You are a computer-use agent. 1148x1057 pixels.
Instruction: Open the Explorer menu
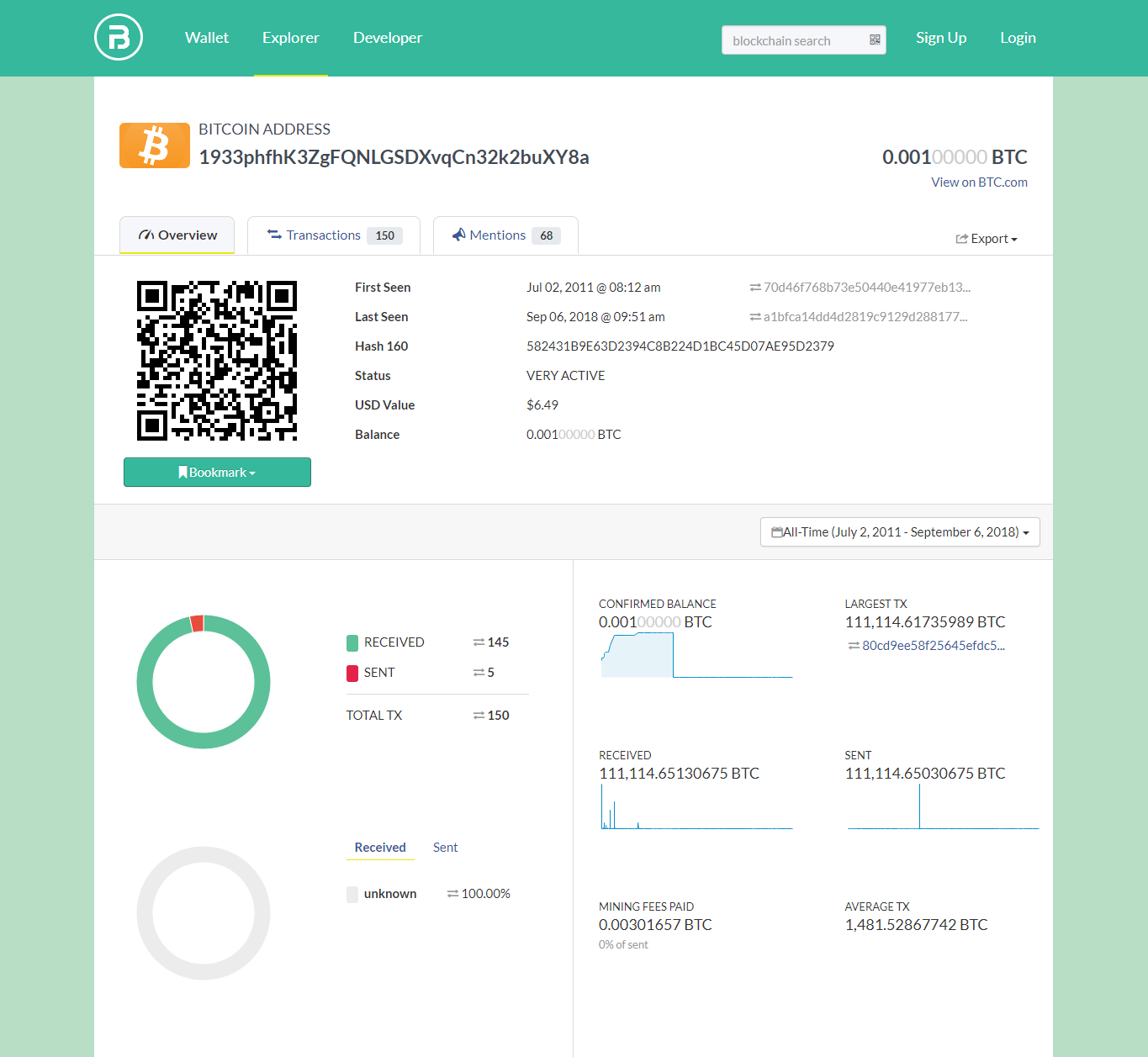click(291, 38)
